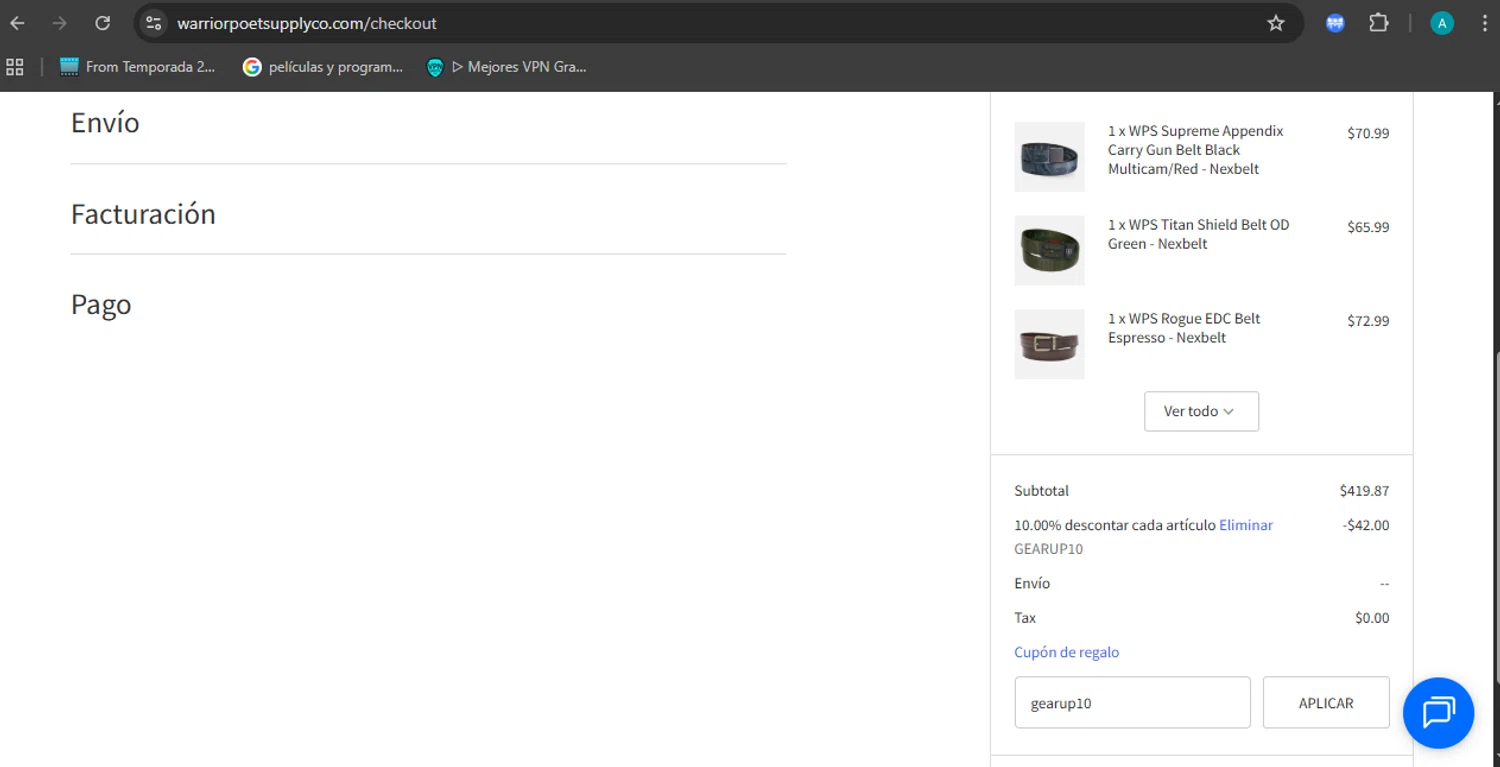The height and width of the screenshot is (767, 1500).
Task: Click the browser forward arrow
Action: (x=60, y=23)
